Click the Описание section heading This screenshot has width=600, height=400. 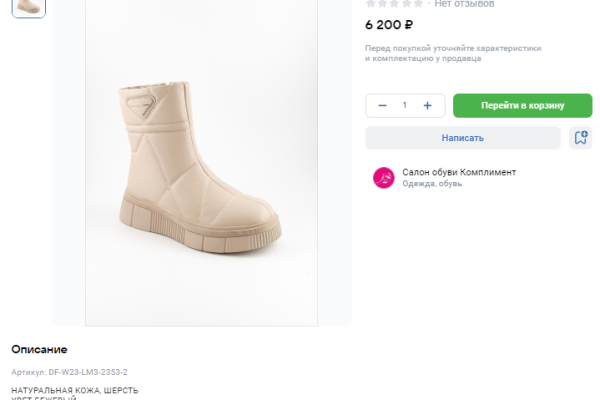[x=40, y=349]
